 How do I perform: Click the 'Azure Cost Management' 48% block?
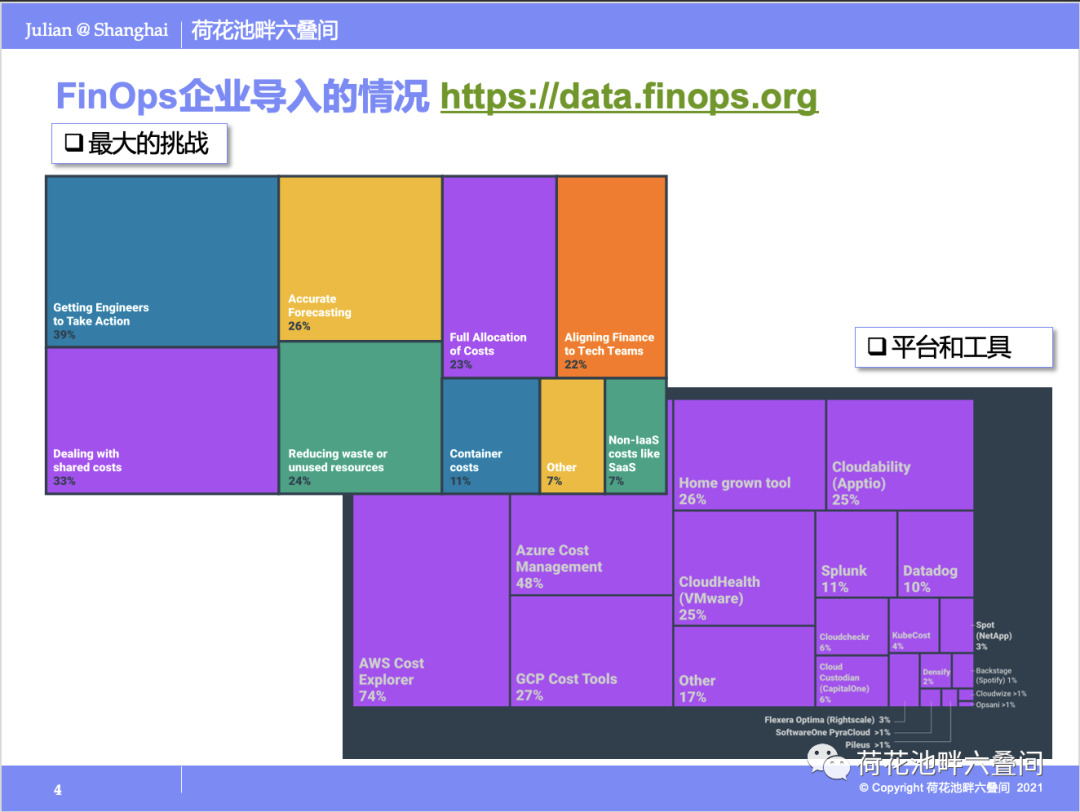pos(591,545)
